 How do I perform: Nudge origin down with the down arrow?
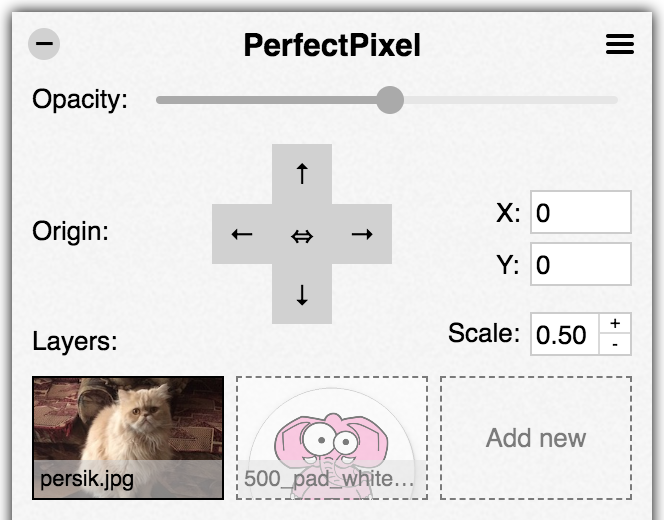pos(302,295)
